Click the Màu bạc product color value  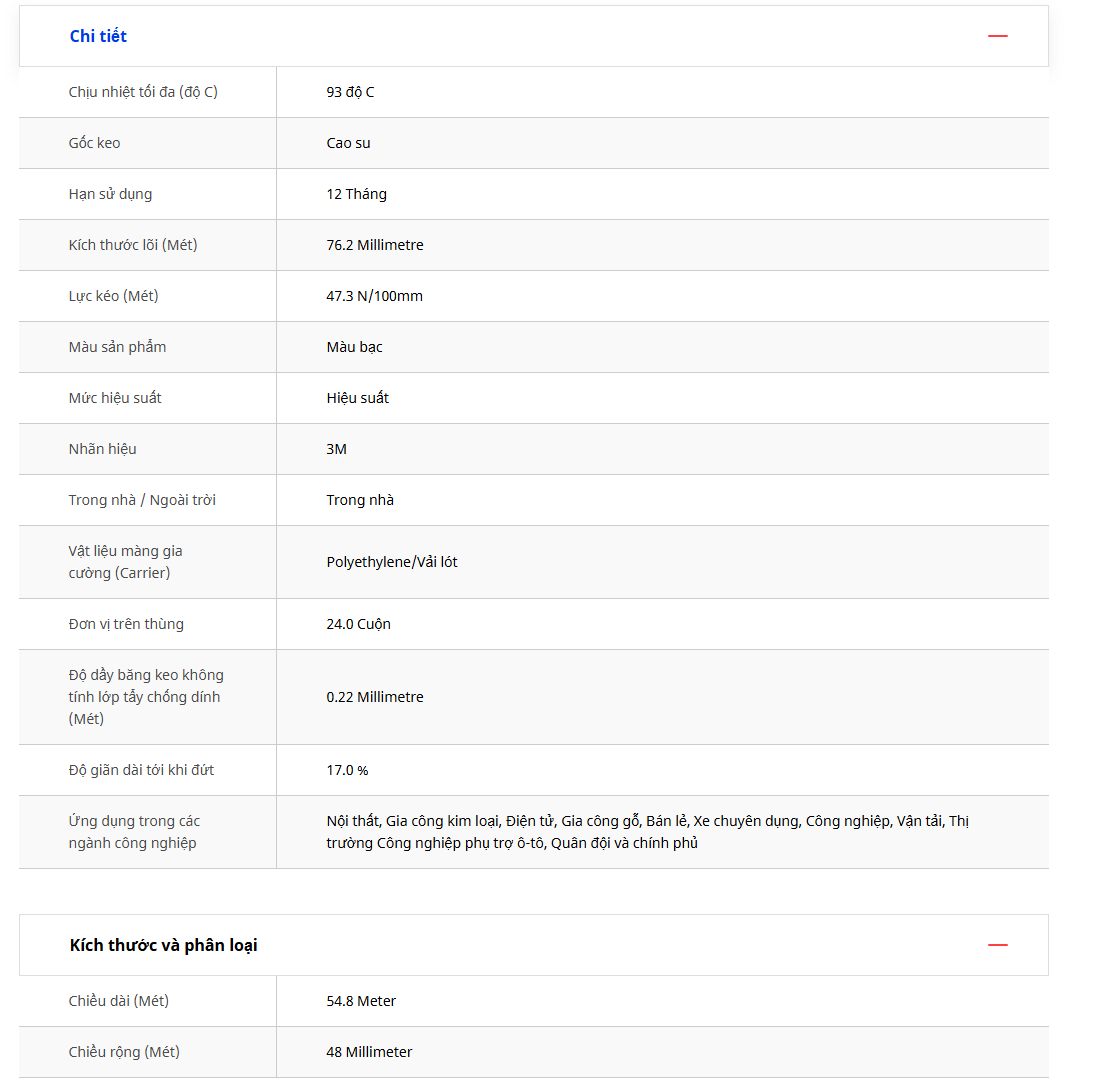pos(354,347)
